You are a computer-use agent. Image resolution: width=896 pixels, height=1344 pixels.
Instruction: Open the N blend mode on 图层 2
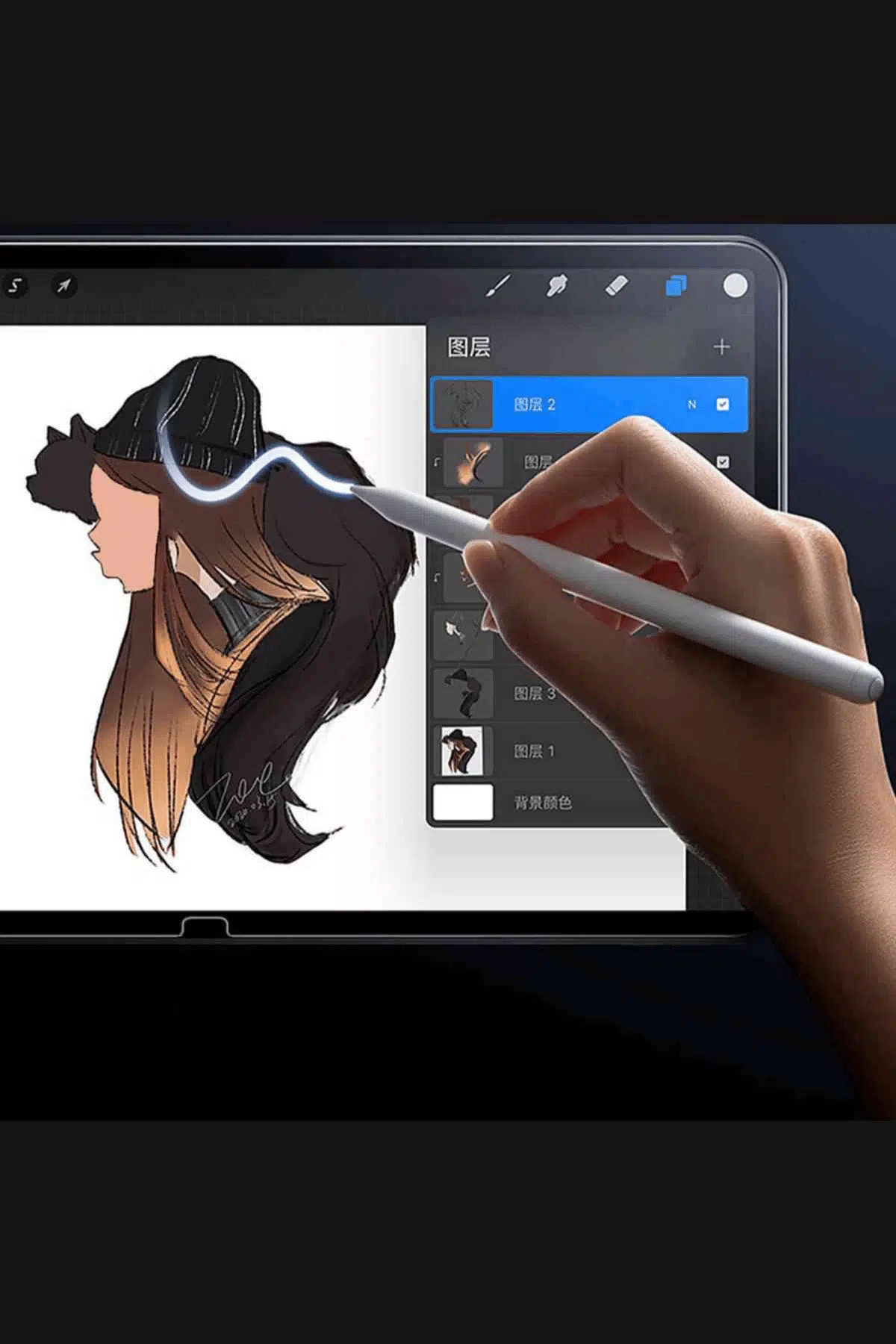pos(691,404)
